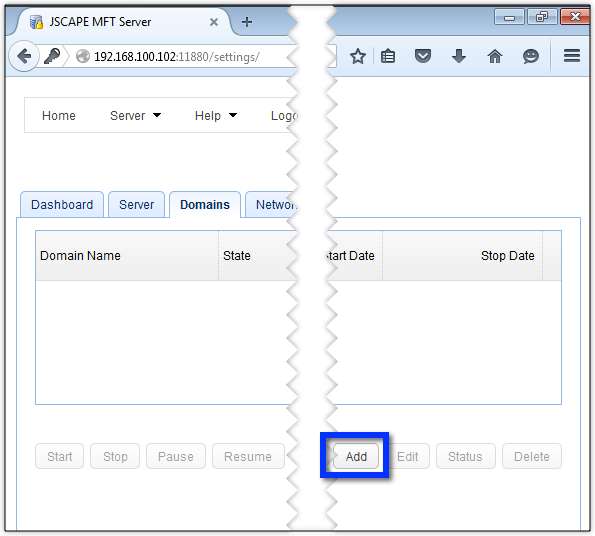This screenshot has width=595, height=536.
Task: Go to browser home page icon
Action: 495,57
